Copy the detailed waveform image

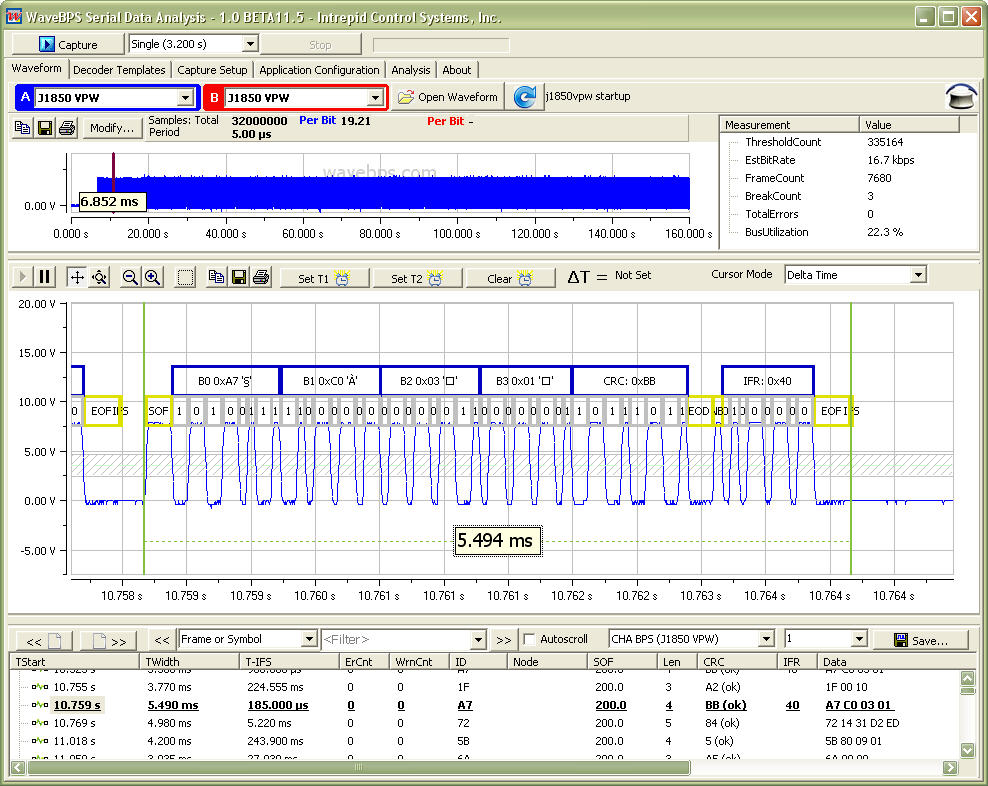216,277
